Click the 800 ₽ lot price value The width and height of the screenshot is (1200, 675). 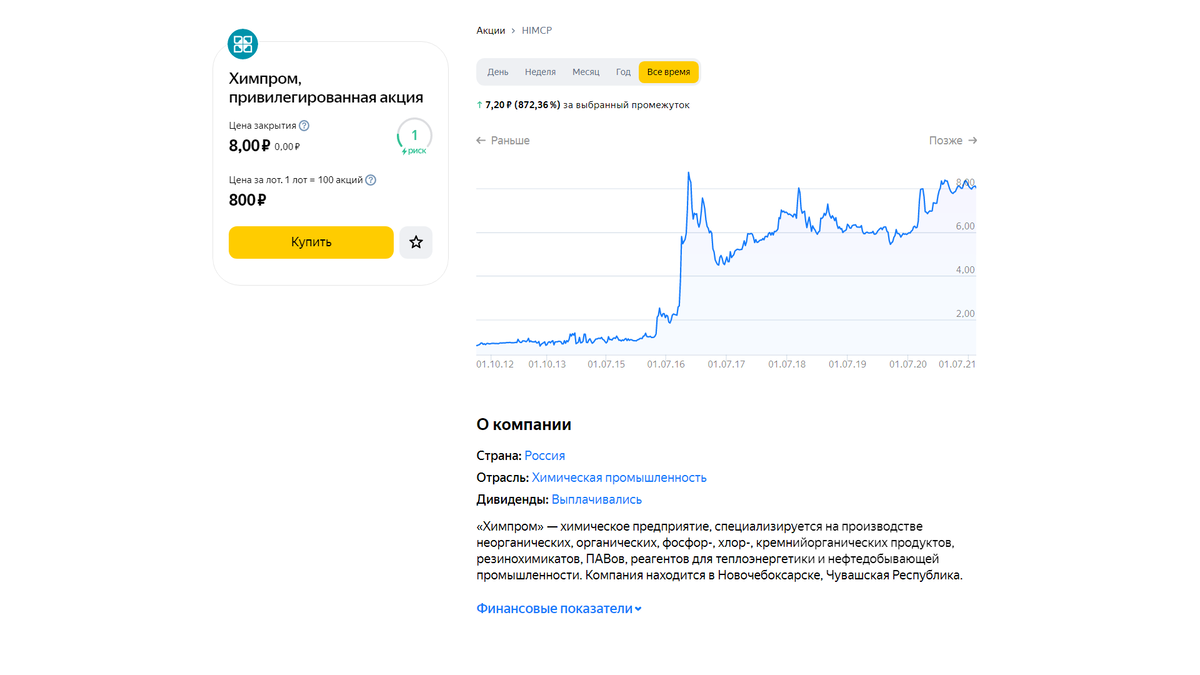point(248,200)
